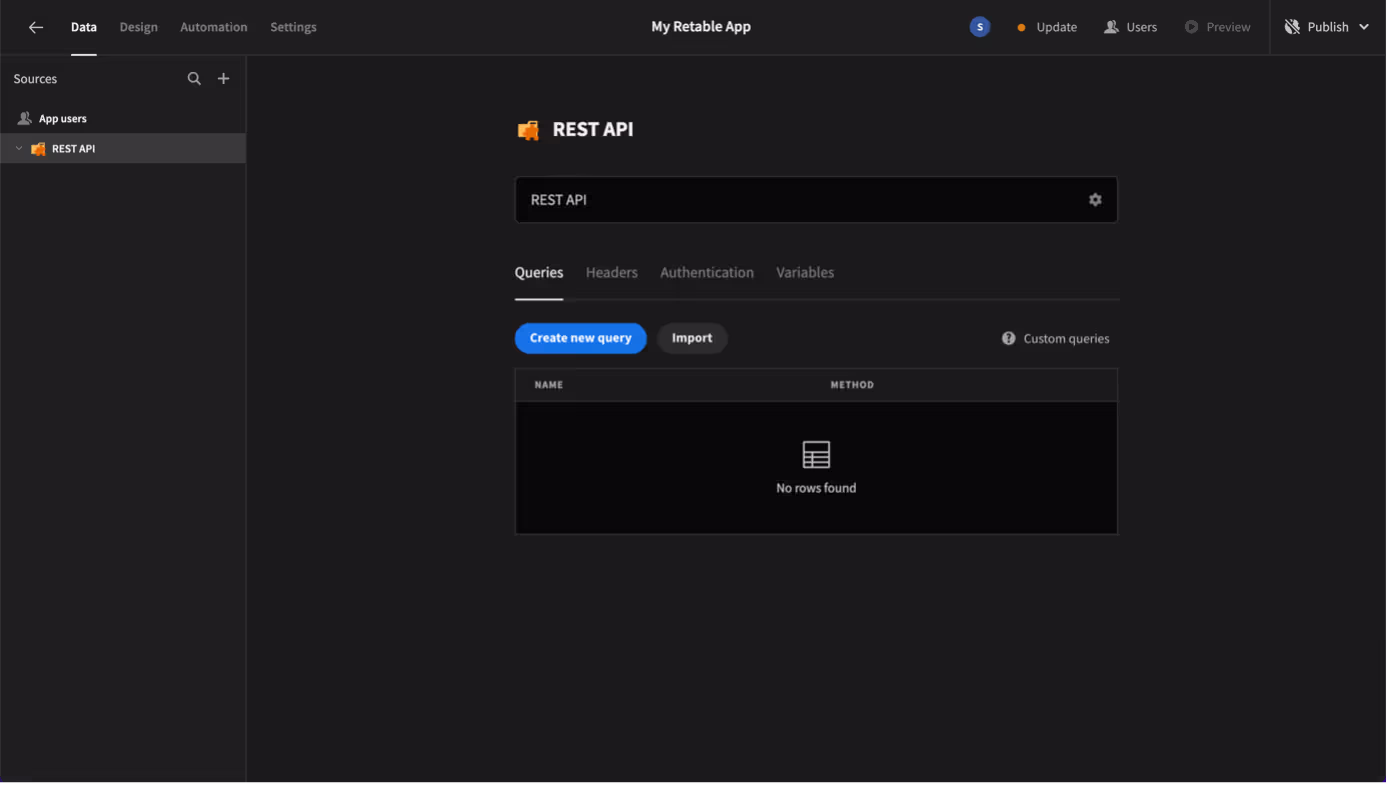
Task: Click the NAME column header
Action: [x=549, y=385]
